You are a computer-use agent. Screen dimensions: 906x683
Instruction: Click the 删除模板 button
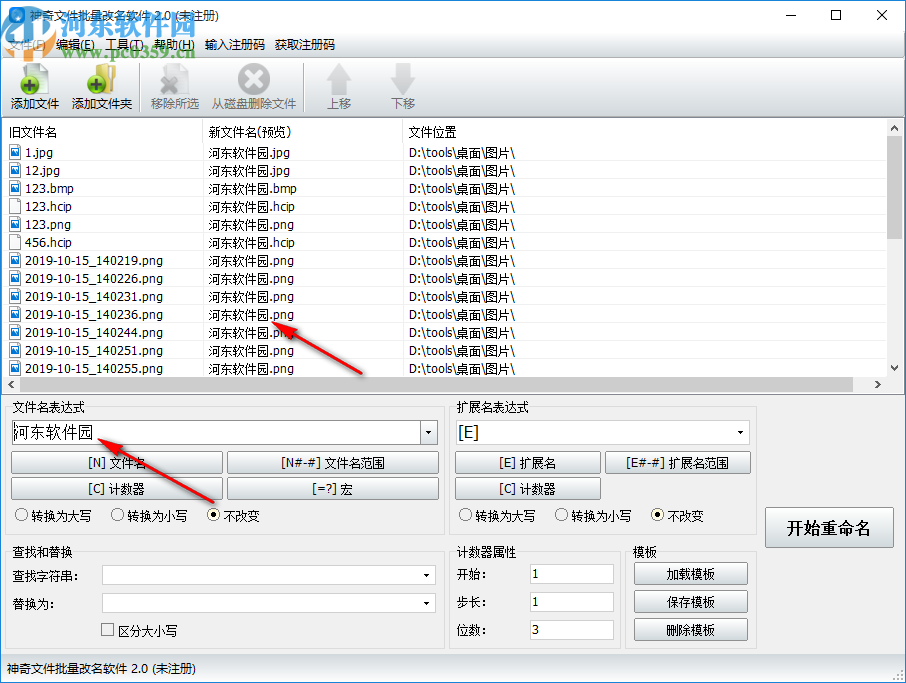tap(690, 629)
